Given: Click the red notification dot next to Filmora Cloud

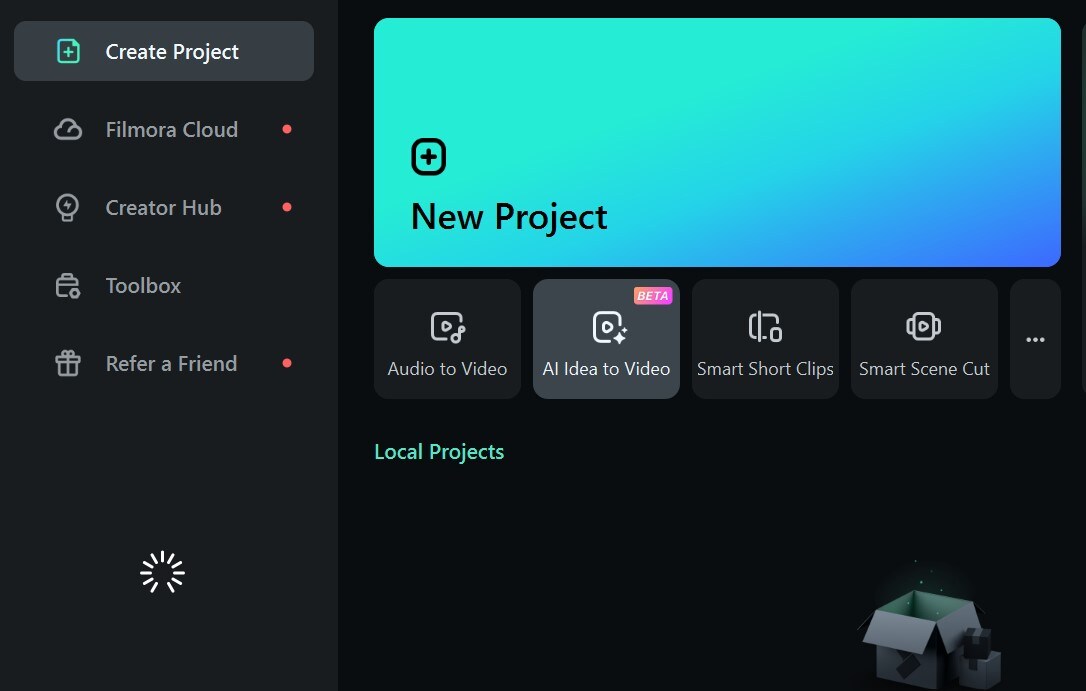Looking at the screenshot, I should pyautogui.click(x=287, y=129).
